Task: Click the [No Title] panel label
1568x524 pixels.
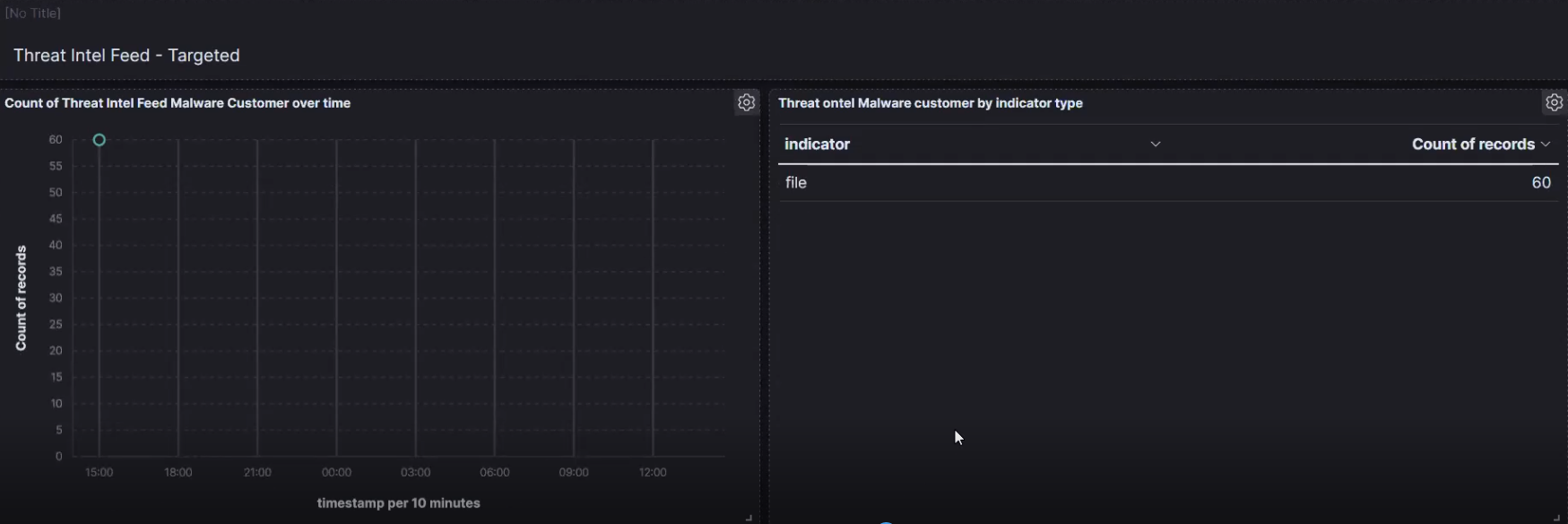Action: 33,13
